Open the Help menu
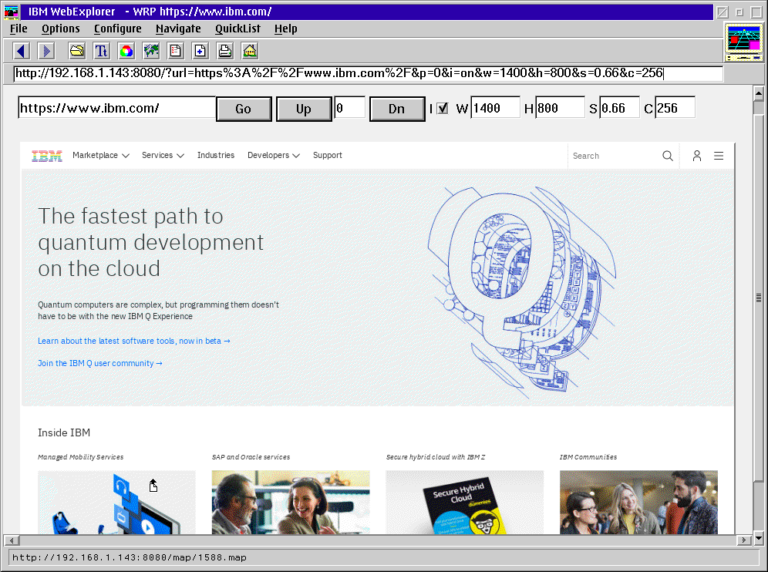The height and width of the screenshot is (572, 768). [286, 29]
